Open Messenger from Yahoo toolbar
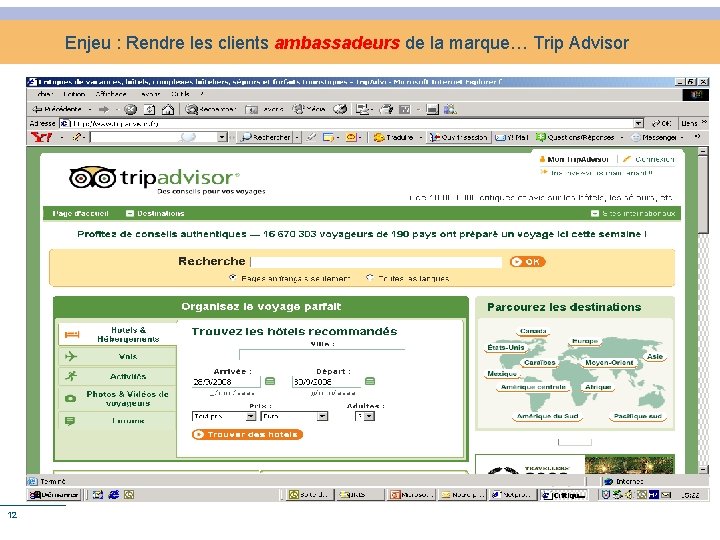This screenshot has width=720, height=540. [x=654, y=137]
